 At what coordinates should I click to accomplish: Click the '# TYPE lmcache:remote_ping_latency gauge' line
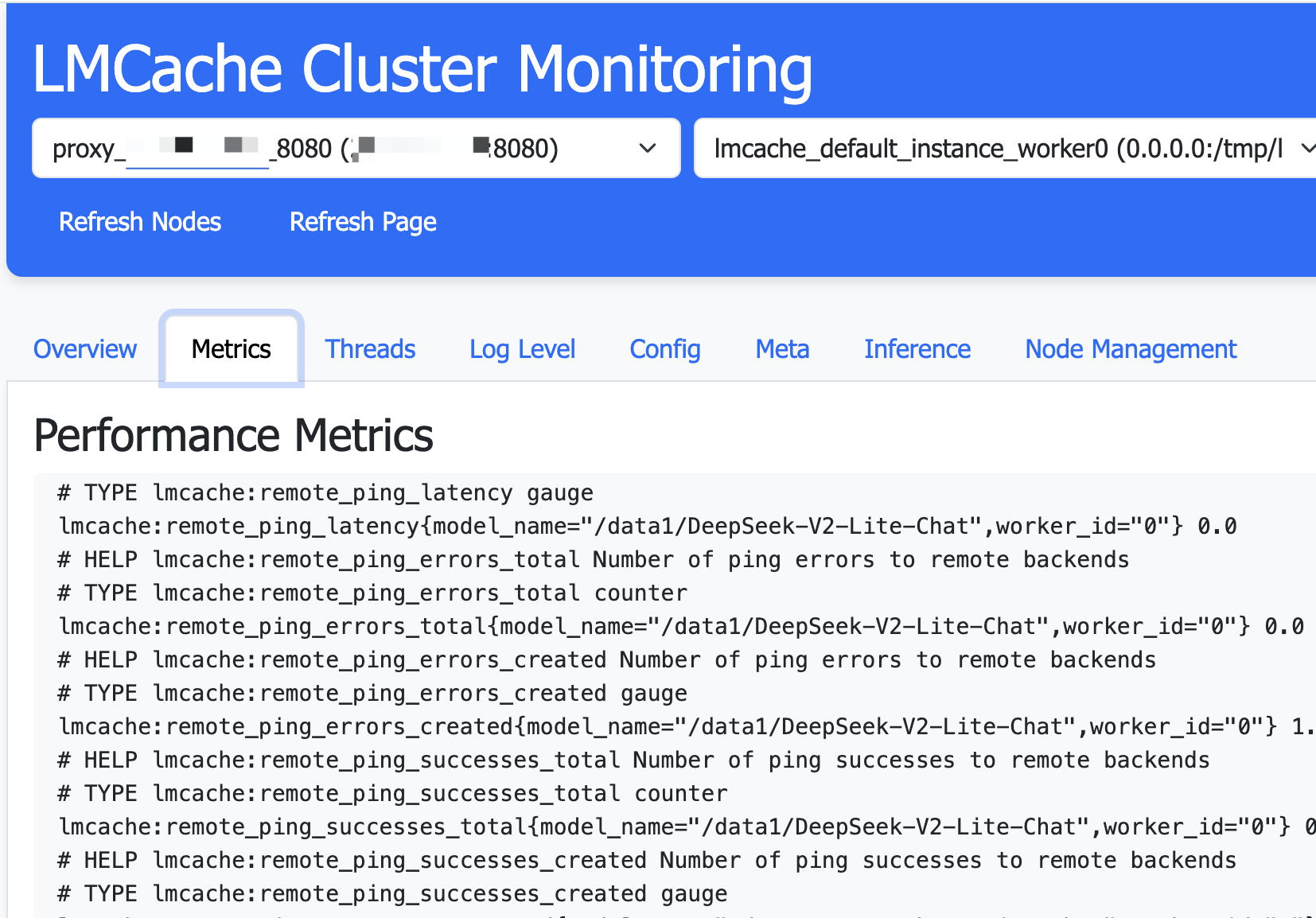325,492
